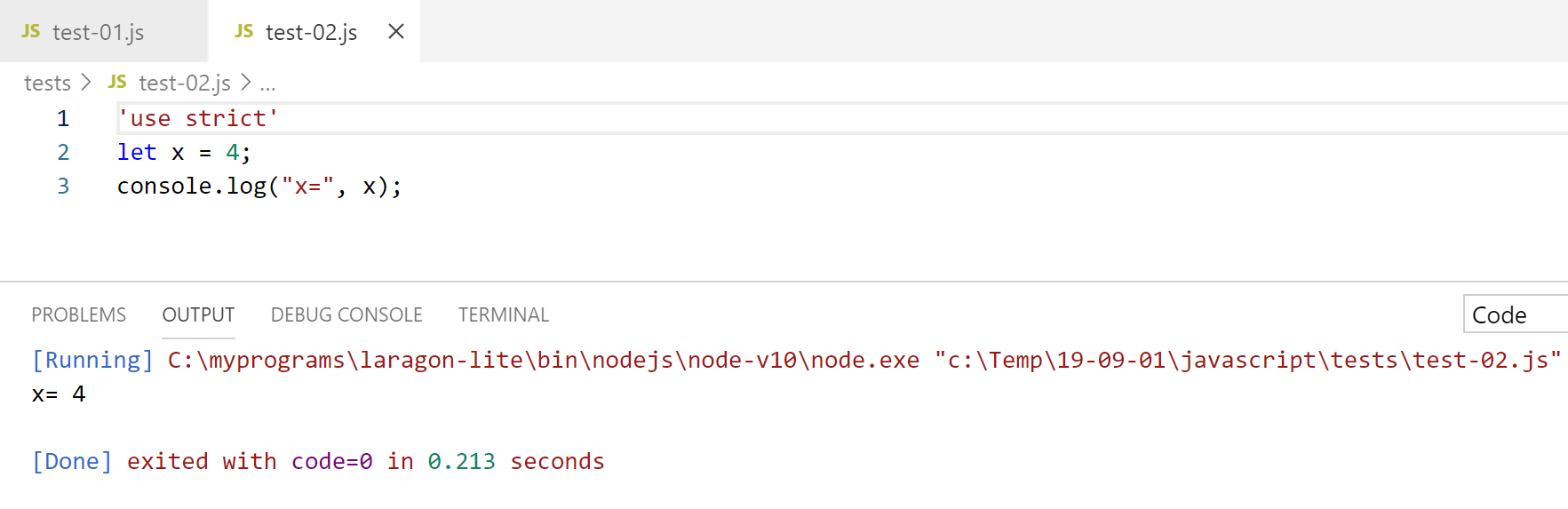
Task: Expand the chevron after test-02.js breadcrumb
Action: pyautogui.click(x=246, y=82)
